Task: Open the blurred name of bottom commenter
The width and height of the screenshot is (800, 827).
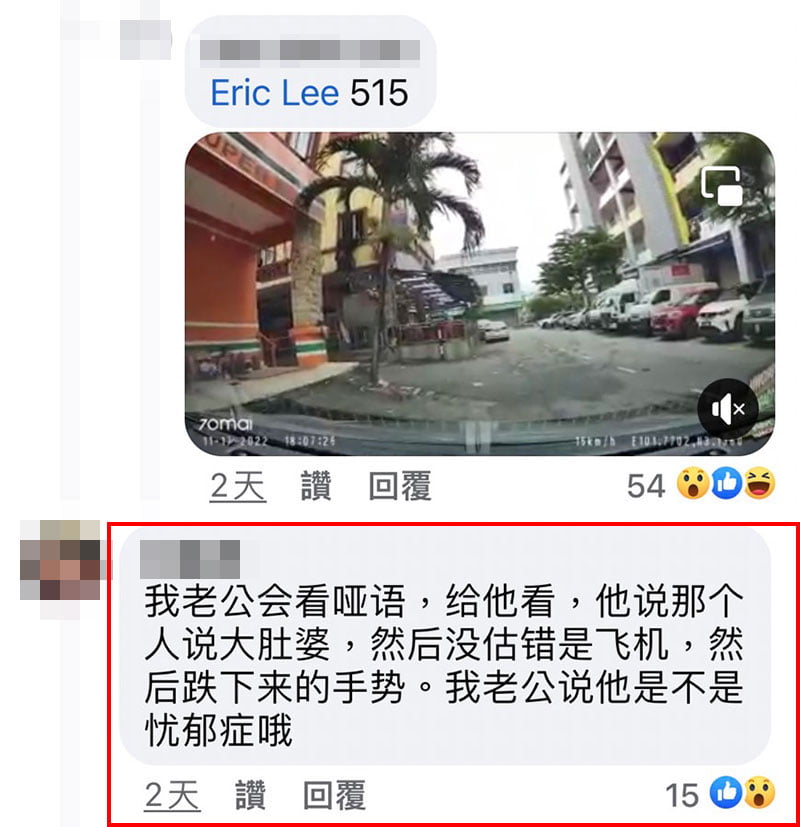Action: [x=190, y=559]
